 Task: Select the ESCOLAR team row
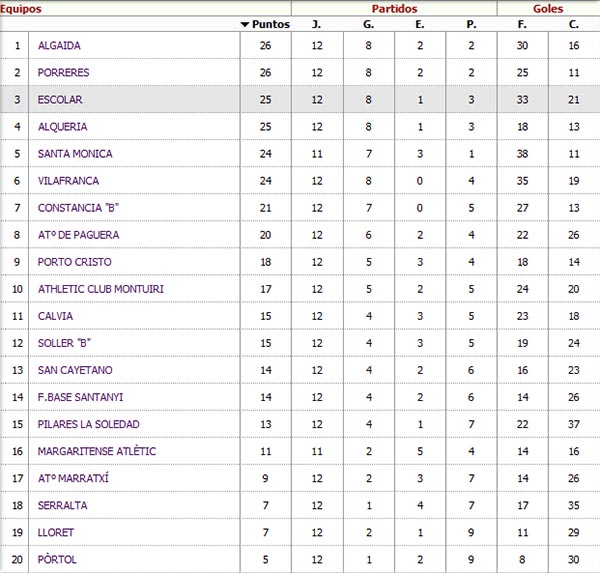tap(300, 100)
